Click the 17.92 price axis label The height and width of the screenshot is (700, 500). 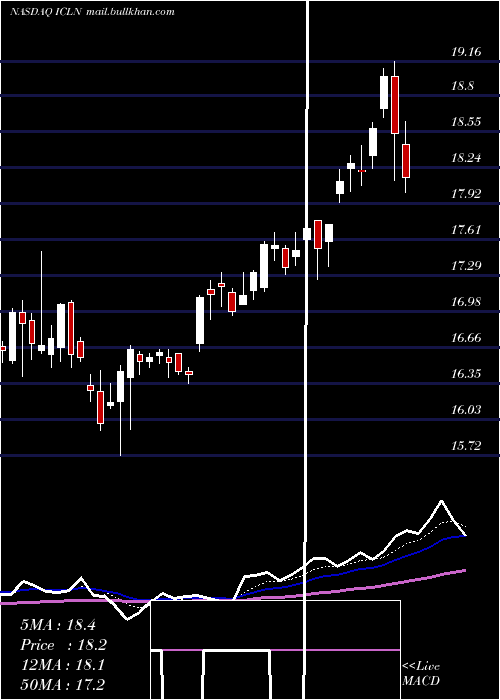(x=466, y=194)
